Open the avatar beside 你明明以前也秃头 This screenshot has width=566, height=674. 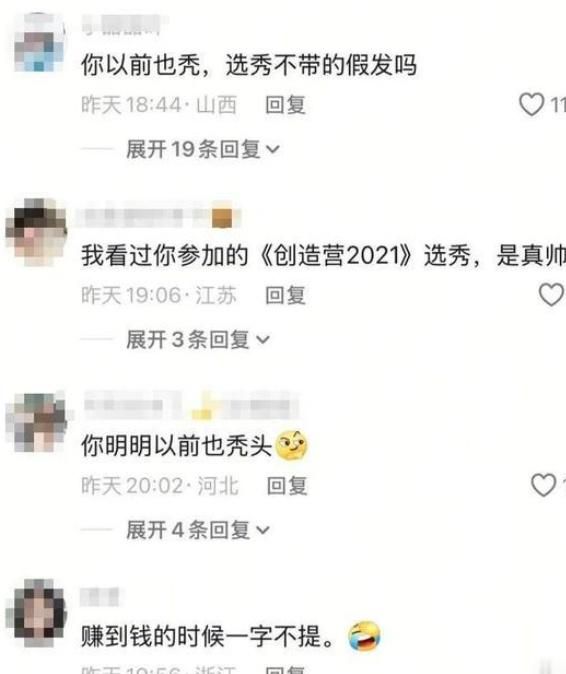[36, 423]
